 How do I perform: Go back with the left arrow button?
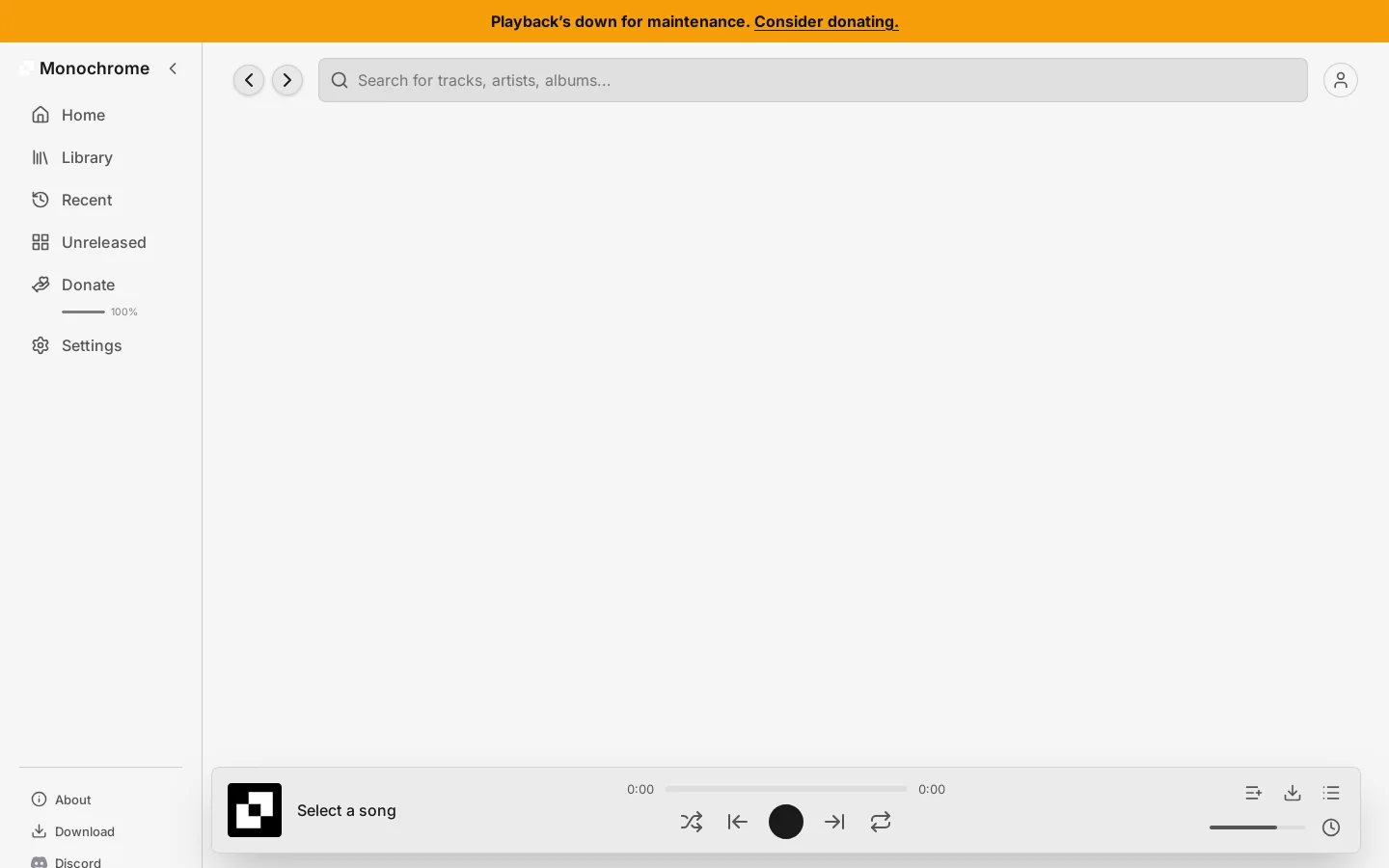click(249, 80)
